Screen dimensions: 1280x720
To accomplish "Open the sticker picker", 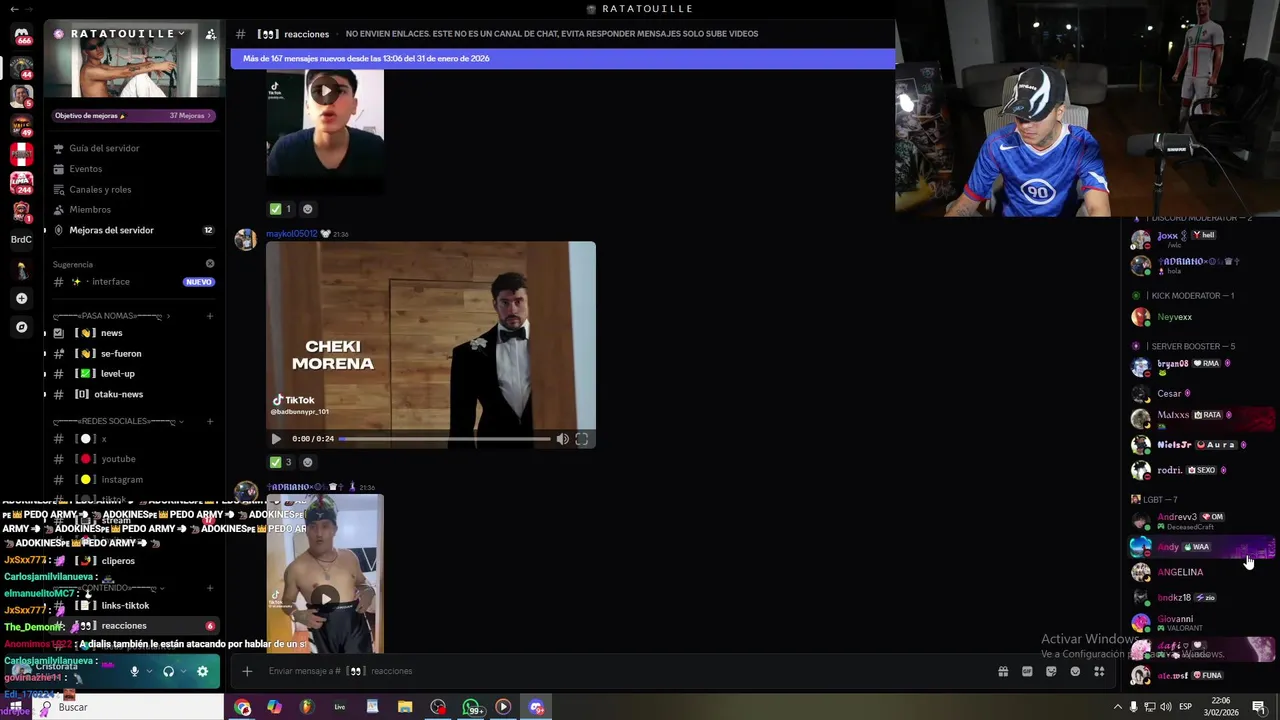I will click(x=1051, y=671).
